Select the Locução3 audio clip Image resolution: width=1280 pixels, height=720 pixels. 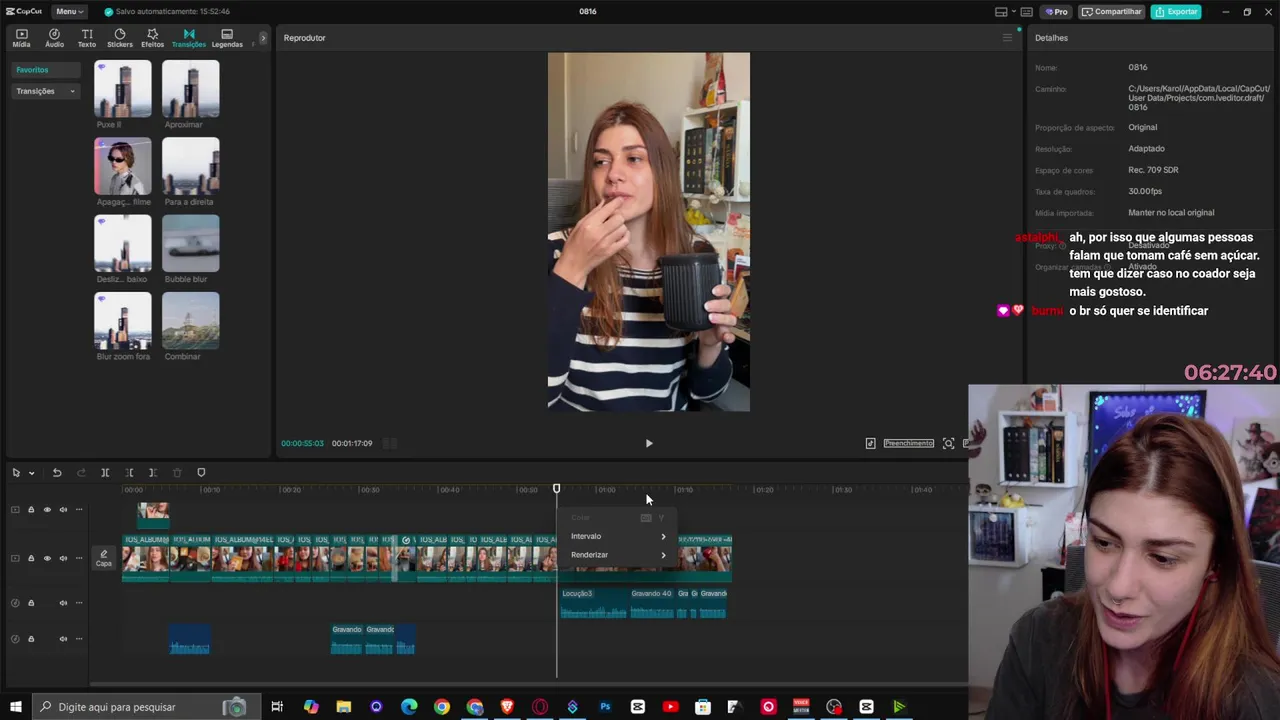point(593,603)
